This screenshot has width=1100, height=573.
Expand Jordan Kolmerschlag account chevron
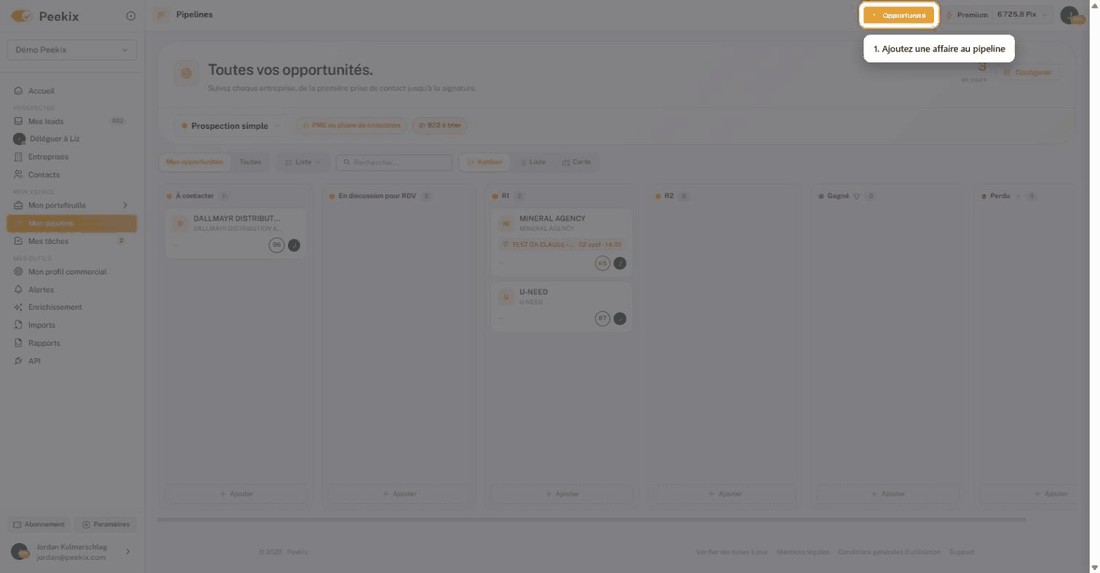[x=128, y=552]
